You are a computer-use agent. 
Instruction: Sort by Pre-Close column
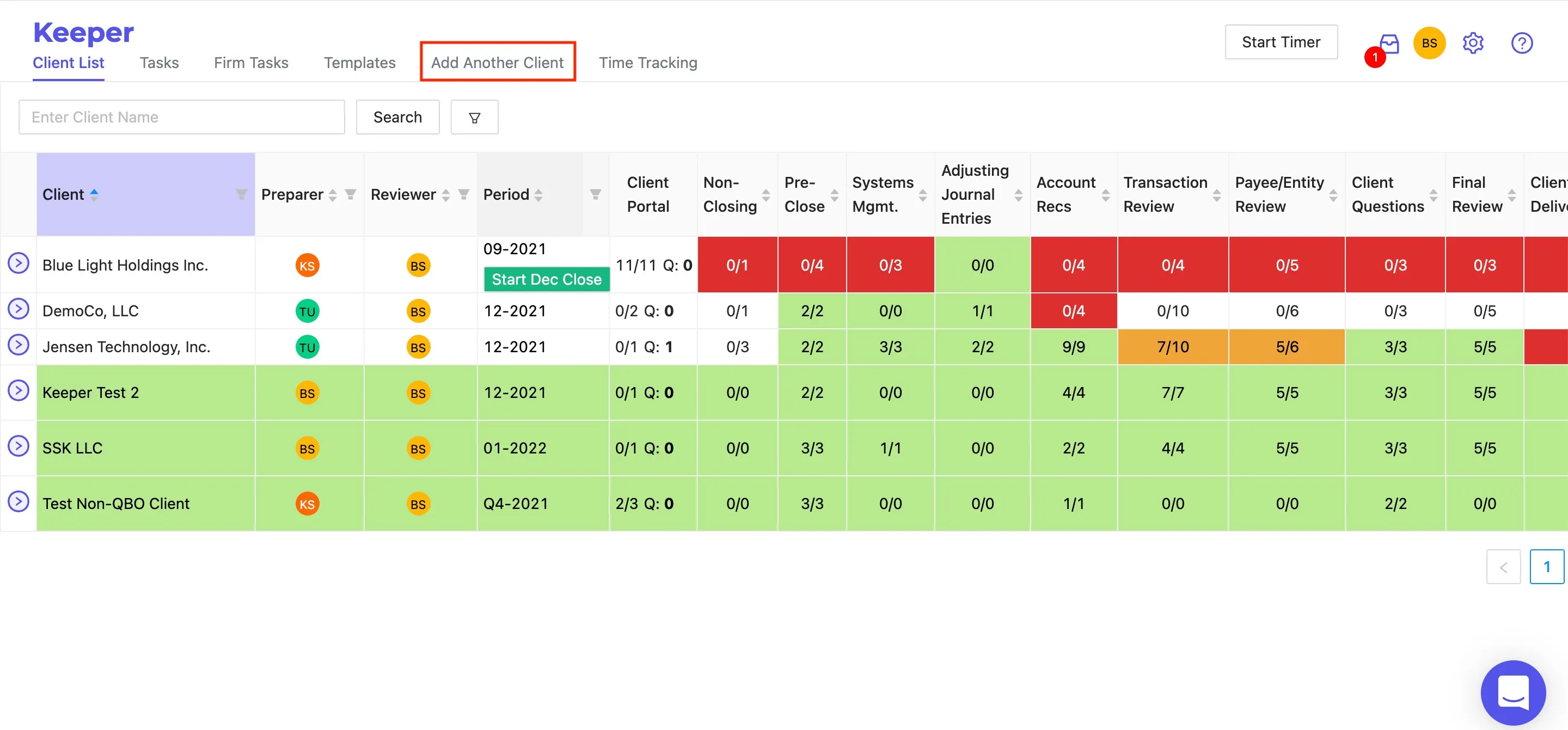click(x=835, y=195)
